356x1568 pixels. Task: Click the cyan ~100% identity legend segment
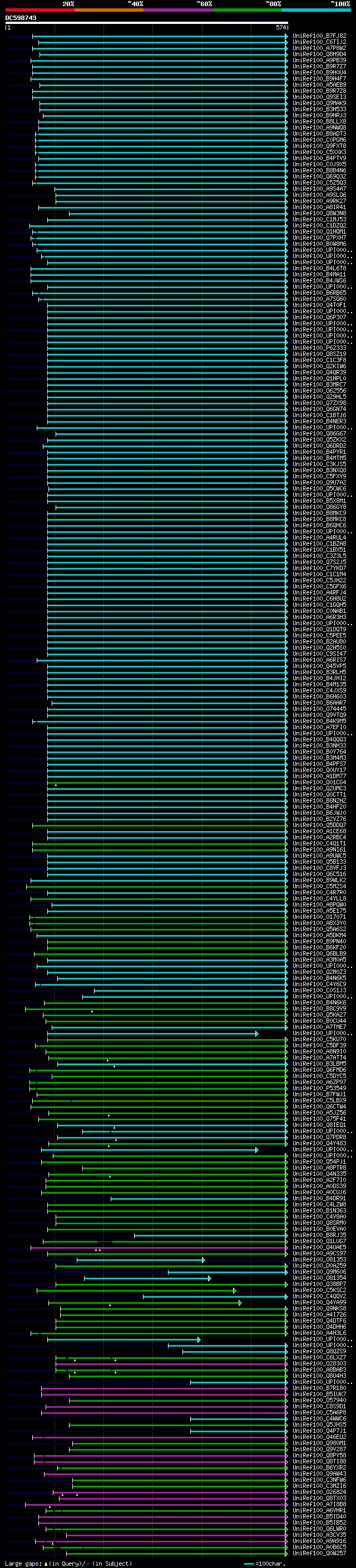[317, 10]
